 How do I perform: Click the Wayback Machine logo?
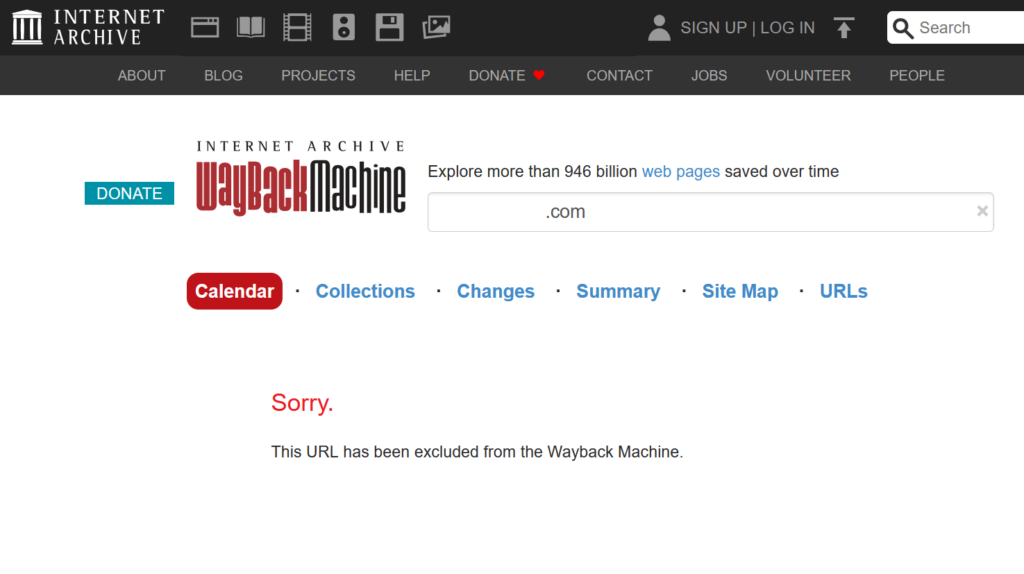click(301, 178)
